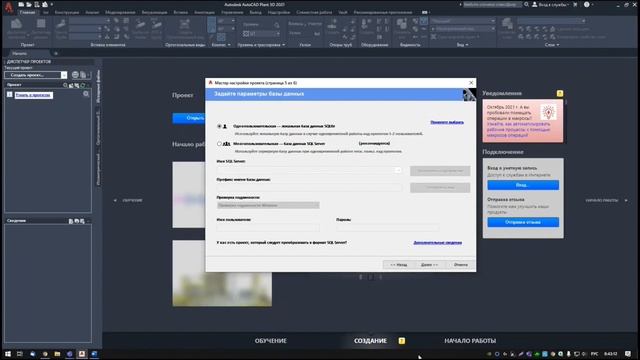Switch to the 'Главная' ribbon tab
The height and width of the screenshot is (360, 640).
point(28,12)
